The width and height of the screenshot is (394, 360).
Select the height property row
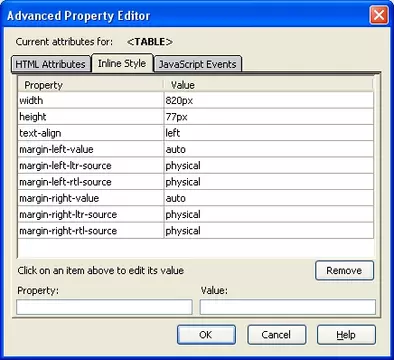coord(196,117)
